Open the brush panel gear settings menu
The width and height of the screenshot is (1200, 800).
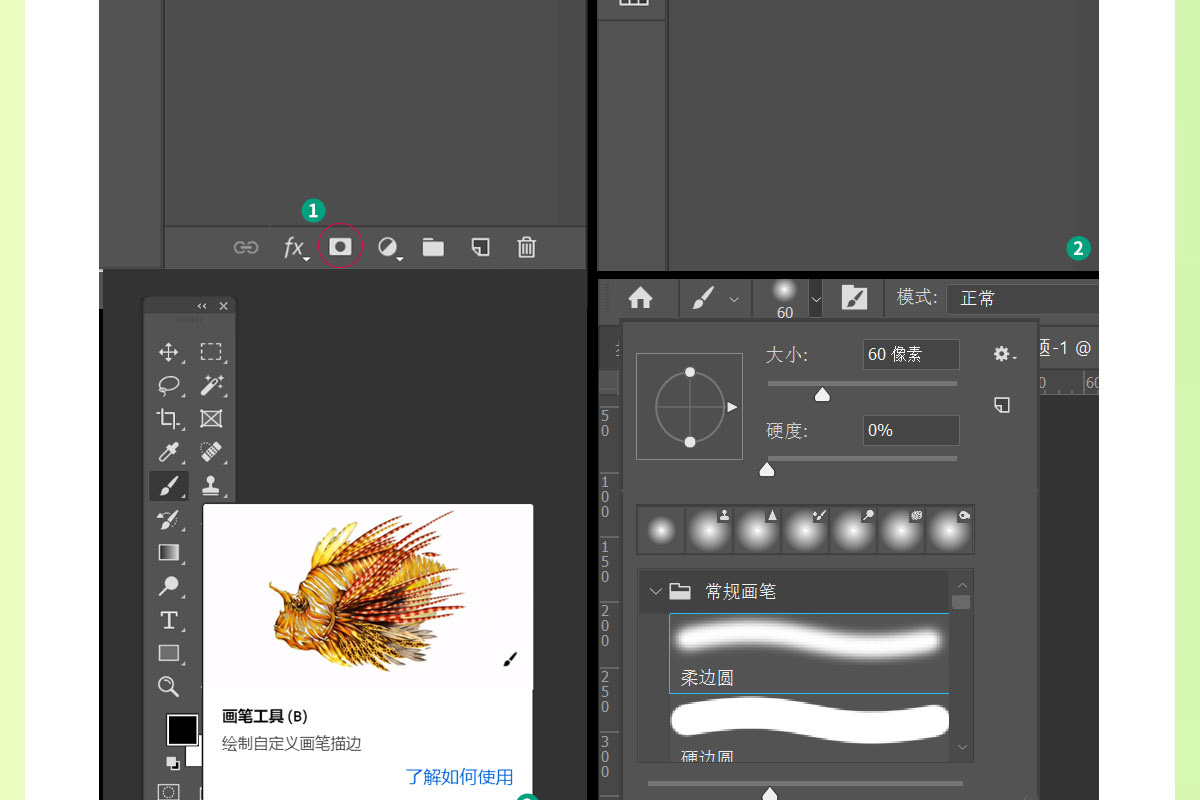pyautogui.click(x=1003, y=354)
